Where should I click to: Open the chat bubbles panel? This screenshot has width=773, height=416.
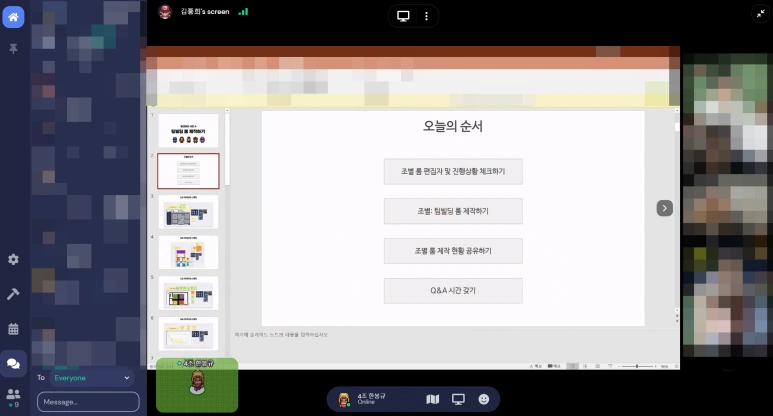13,364
